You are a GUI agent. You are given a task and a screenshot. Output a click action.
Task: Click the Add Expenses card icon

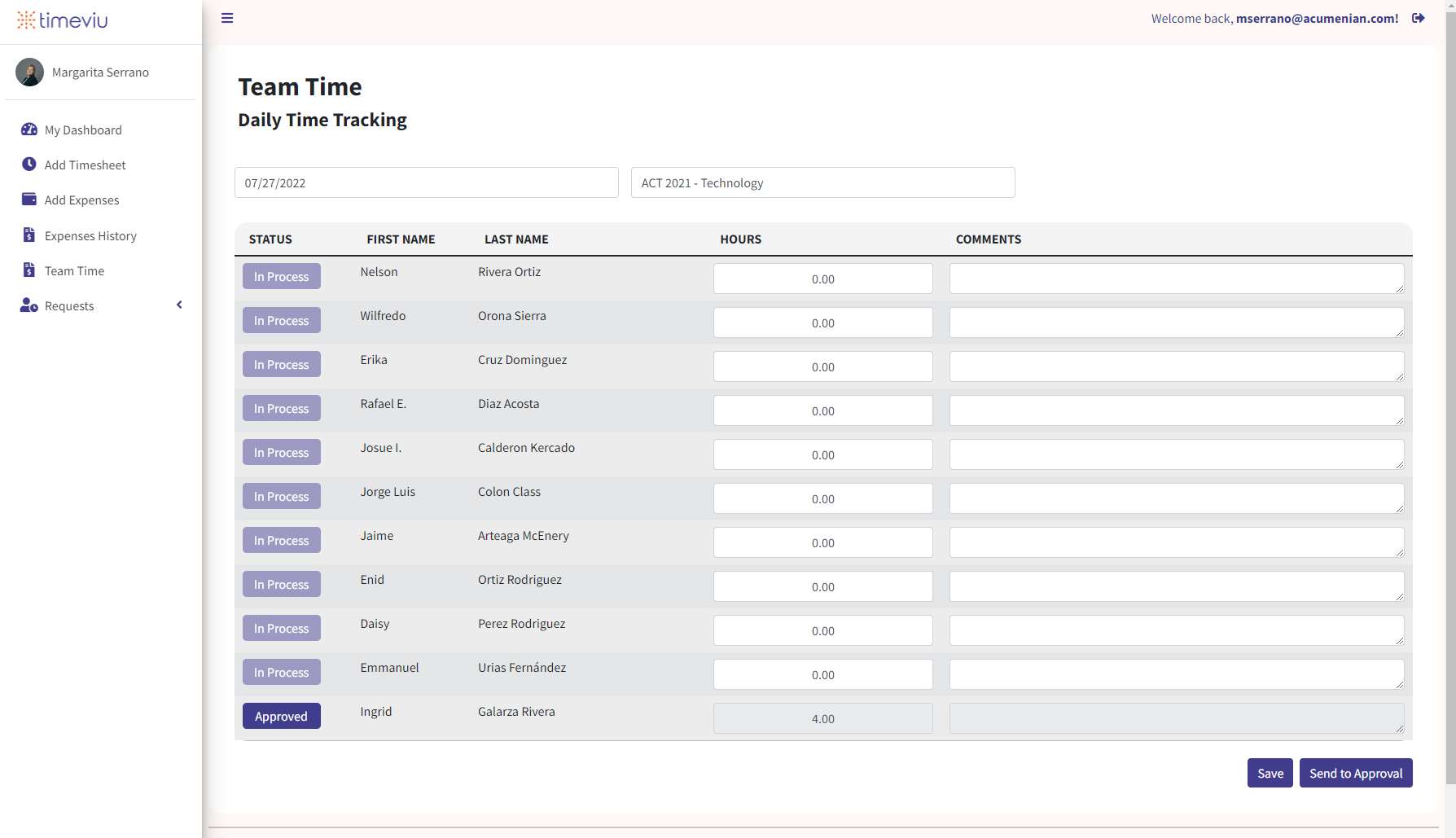coord(29,200)
